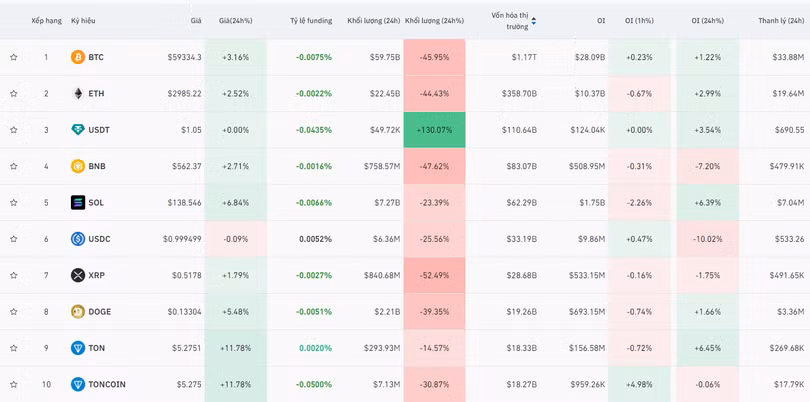810x402 pixels.
Task: Click the Bitcoin BTC coin icon
Action: pyautogui.click(x=78, y=57)
